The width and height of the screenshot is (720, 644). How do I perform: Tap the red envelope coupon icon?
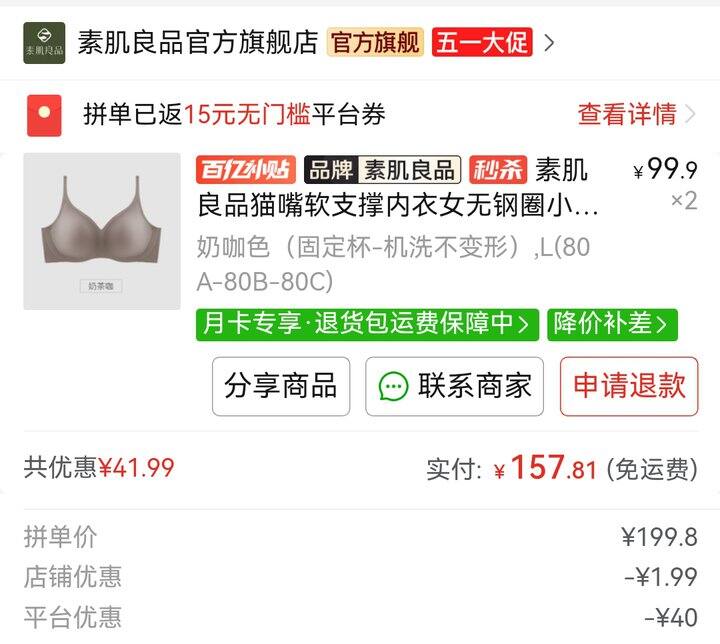(x=44, y=115)
